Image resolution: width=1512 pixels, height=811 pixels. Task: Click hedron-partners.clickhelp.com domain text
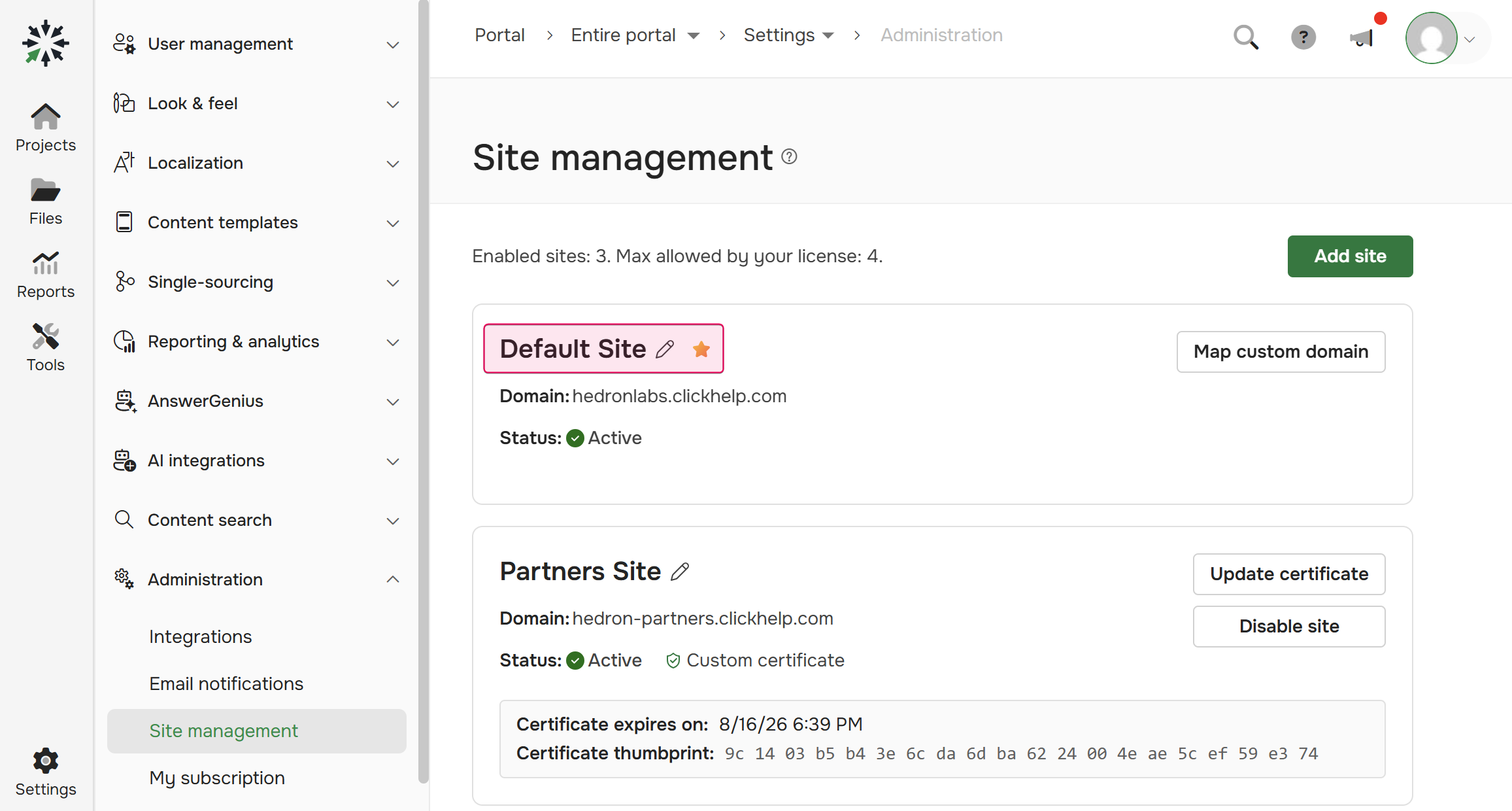coord(703,619)
